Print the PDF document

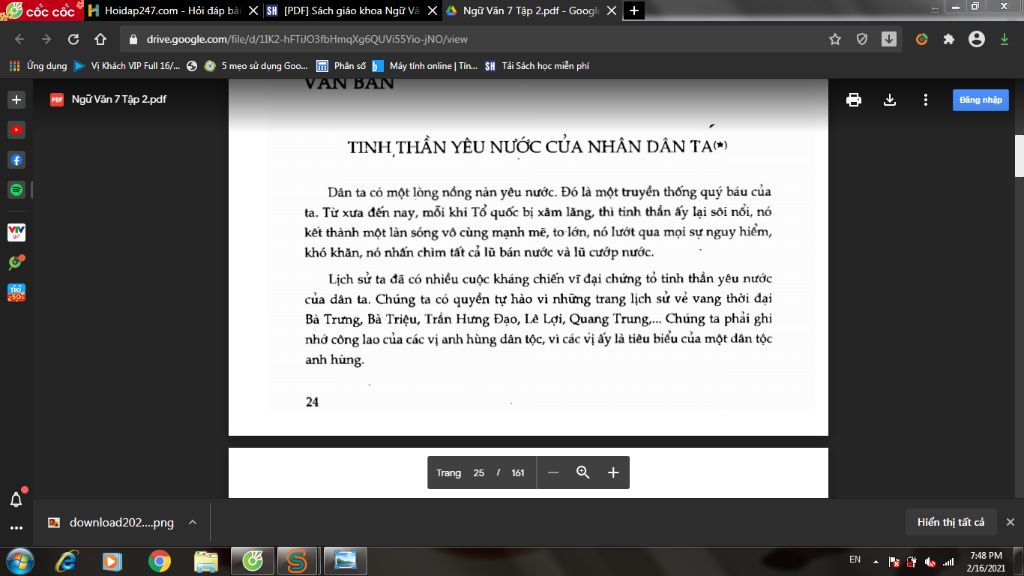(854, 100)
